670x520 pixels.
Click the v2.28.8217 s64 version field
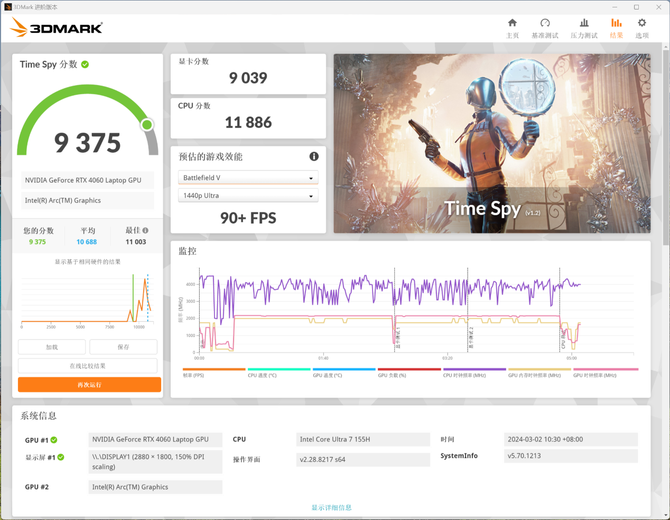(363, 459)
